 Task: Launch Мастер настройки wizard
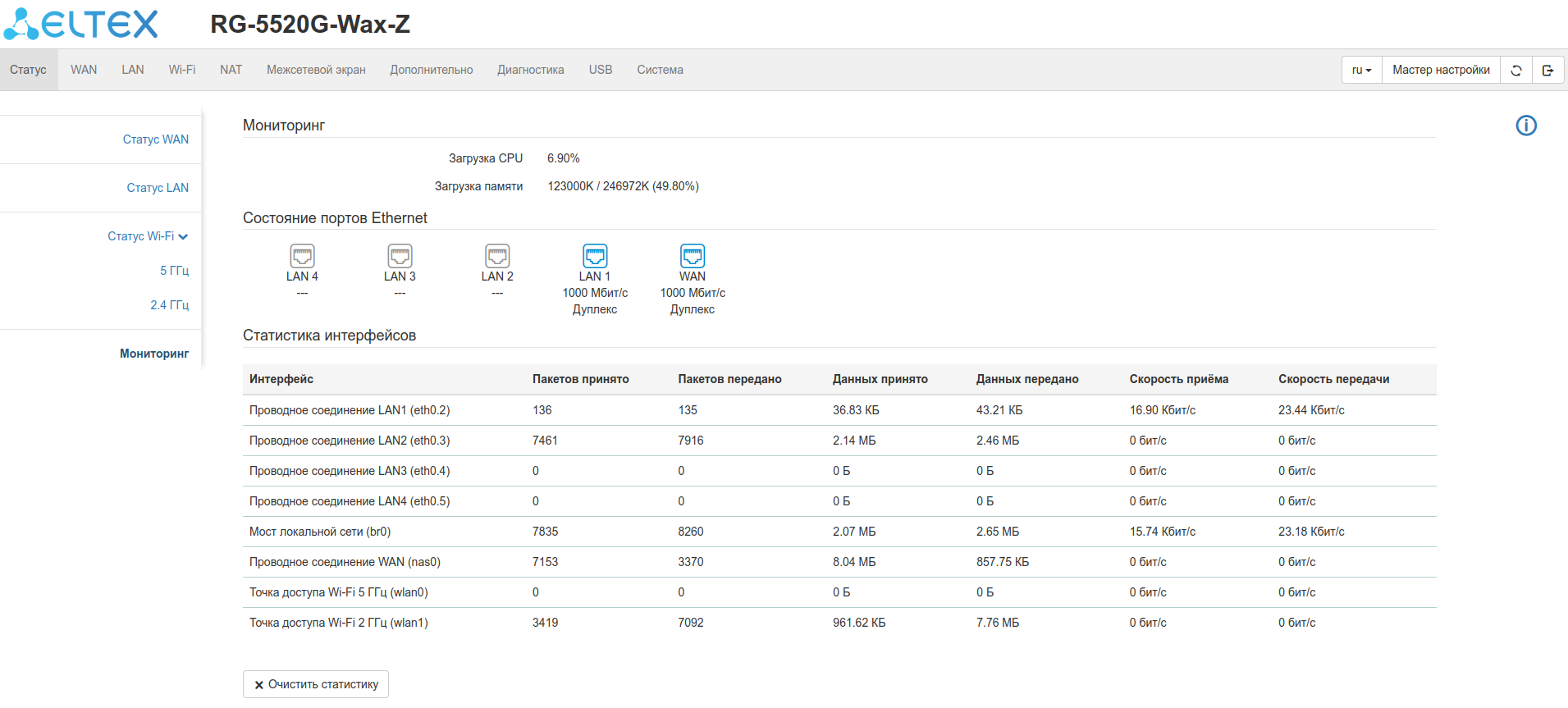click(1441, 71)
